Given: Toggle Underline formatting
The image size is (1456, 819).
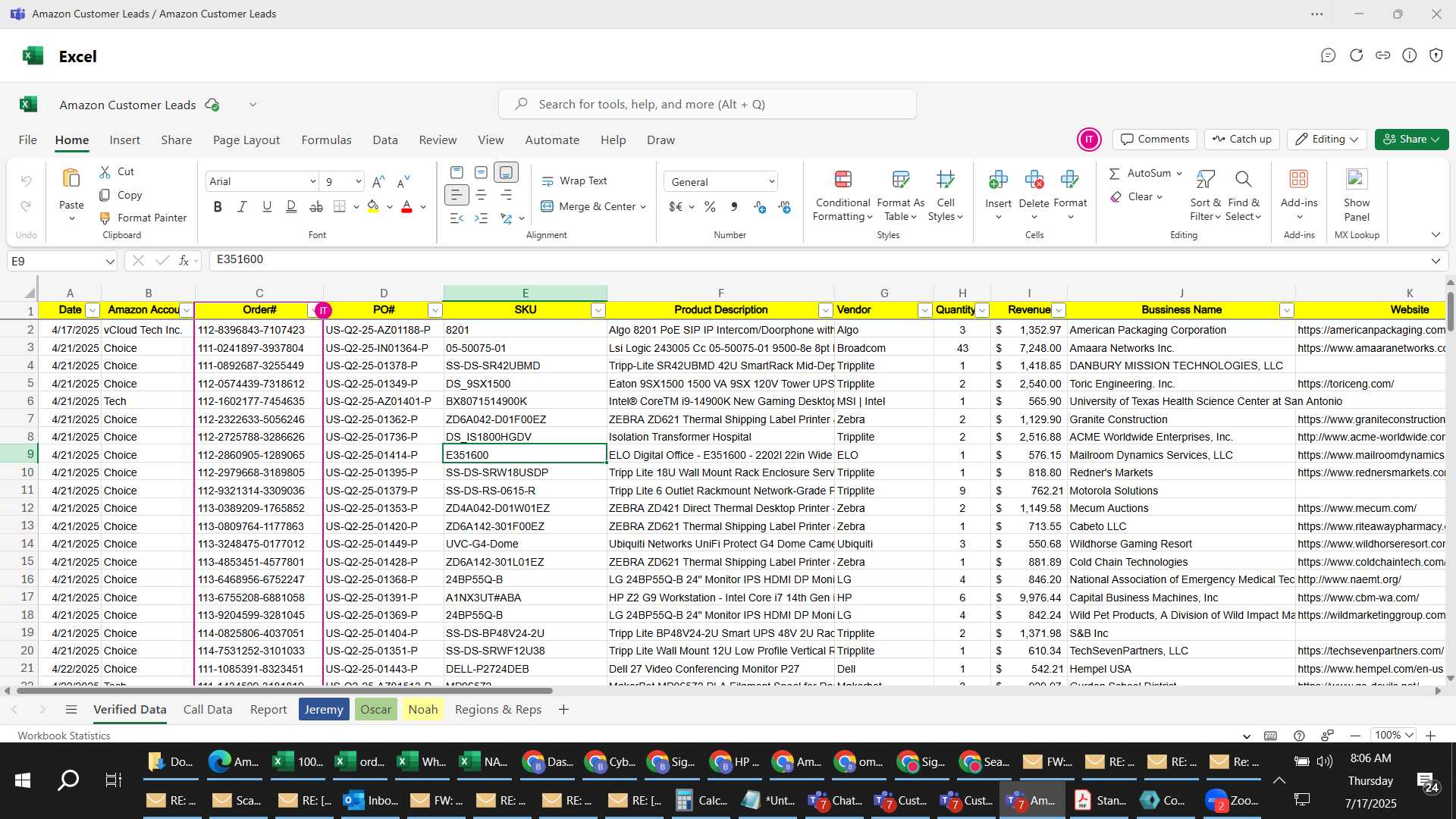Looking at the screenshot, I should pyautogui.click(x=267, y=206).
